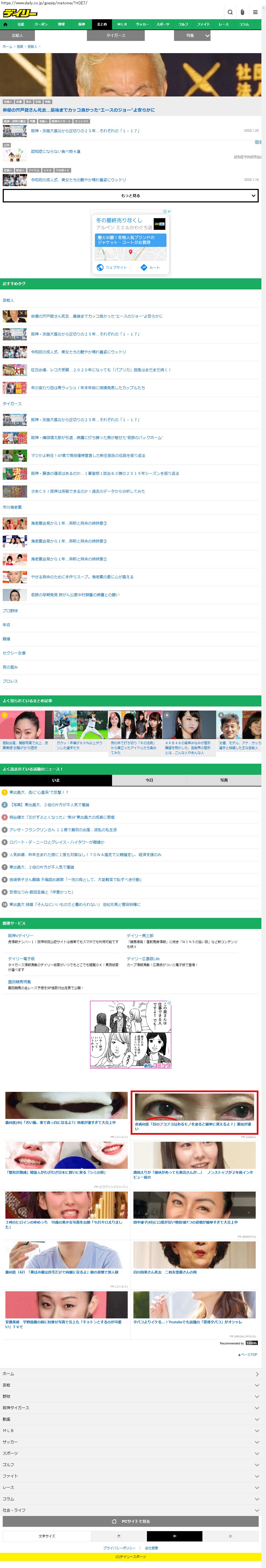Image resolution: width=266 pixels, height=1568 pixels.
Task: Open プライバシーポリシー link
Action: tap(120, 1547)
